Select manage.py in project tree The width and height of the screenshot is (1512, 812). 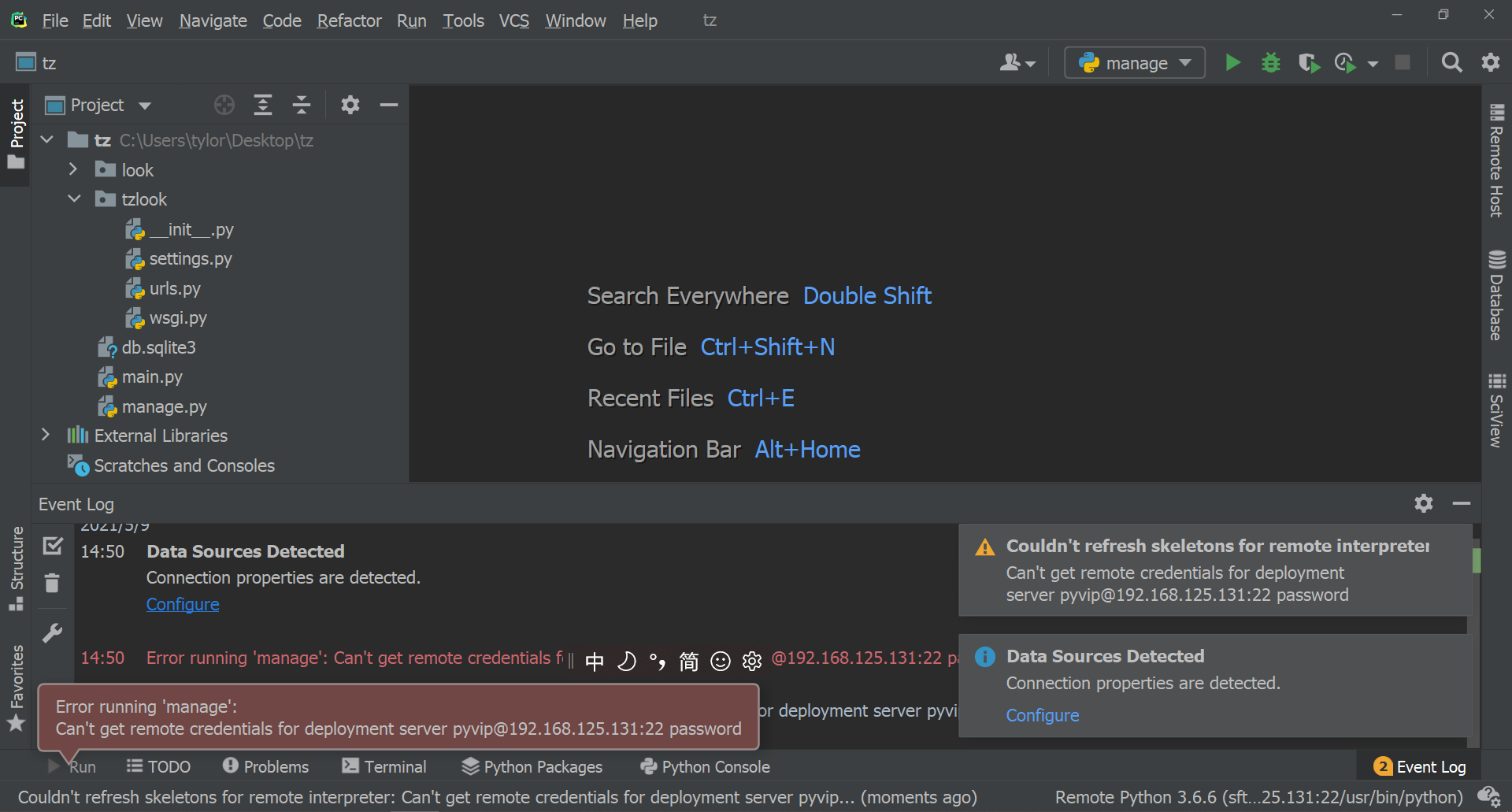164,406
